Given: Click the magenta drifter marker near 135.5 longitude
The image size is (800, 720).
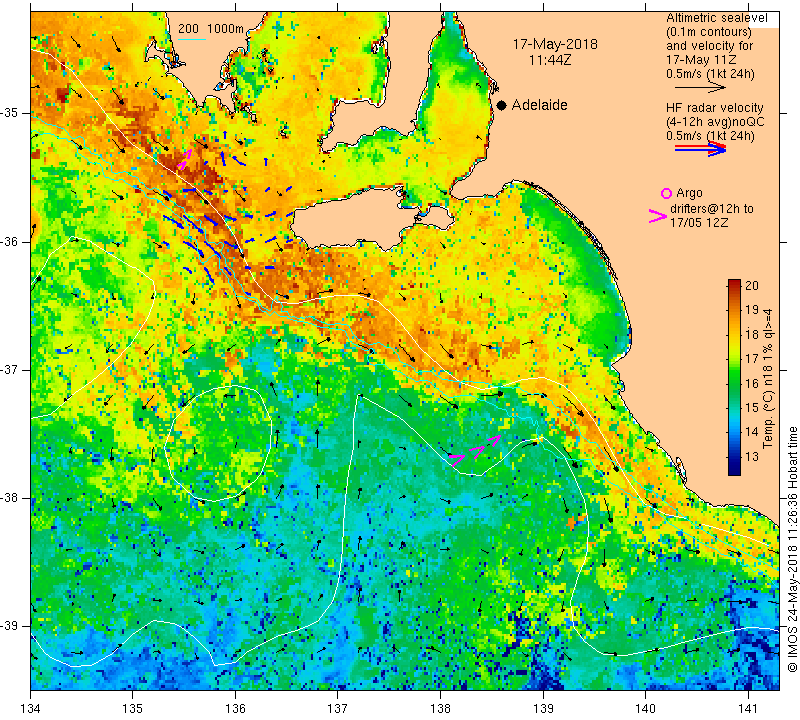Looking at the screenshot, I should click(x=186, y=158).
